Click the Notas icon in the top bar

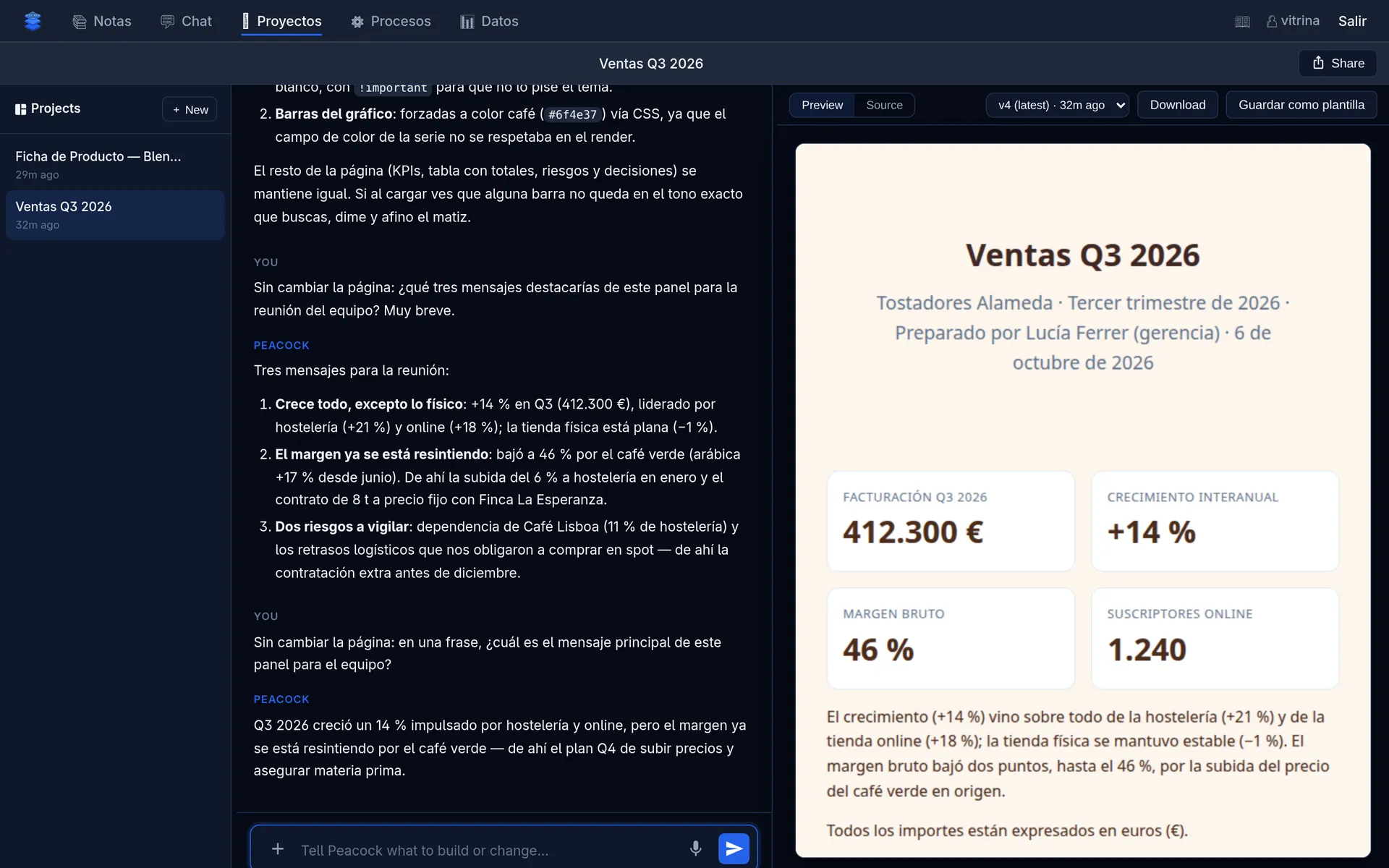pyautogui.click(x=80, y=22)
